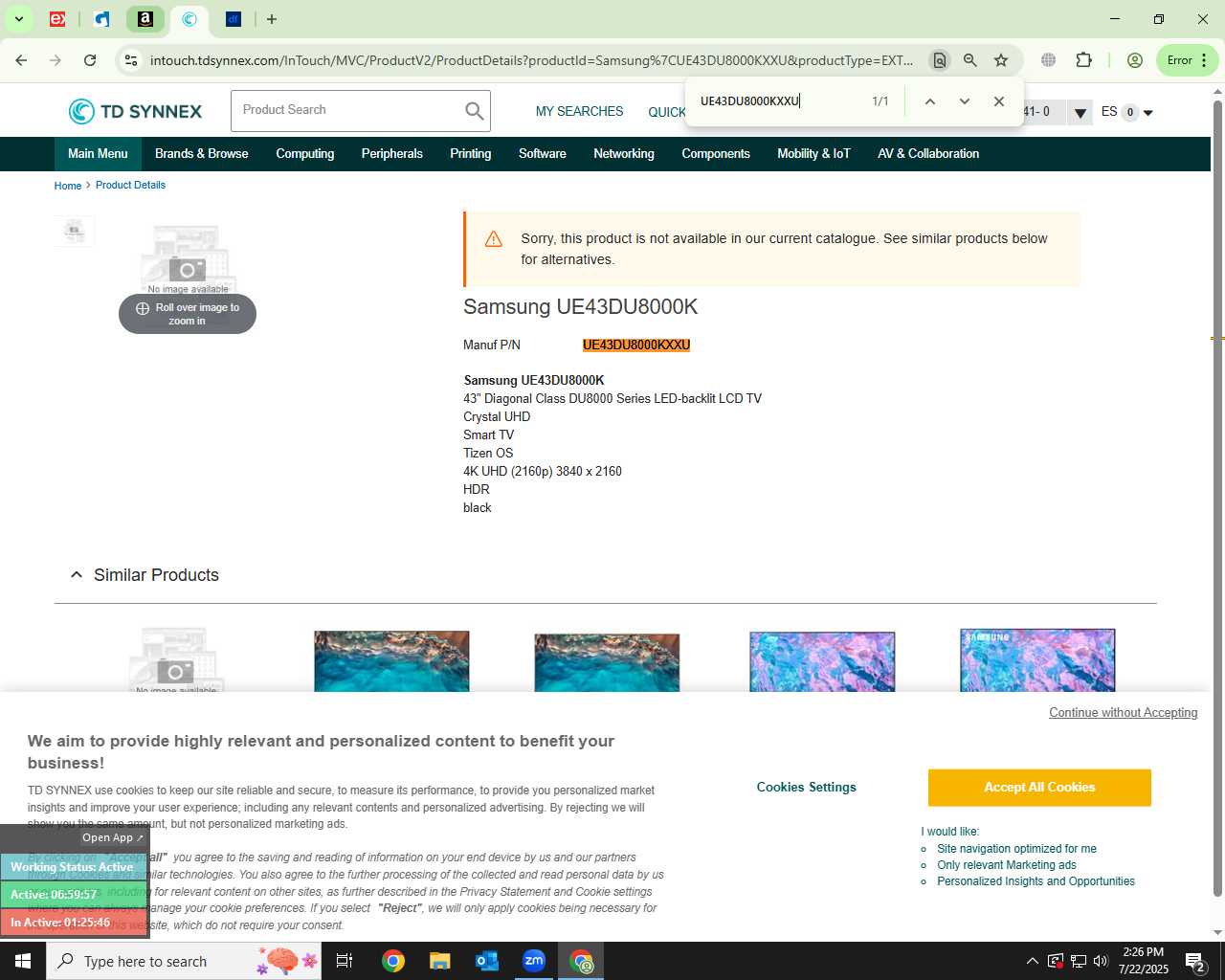Viewport: 1225px width, 980px height.
Task: Open the tab search dropdown arrow
Action: point(18,19)
